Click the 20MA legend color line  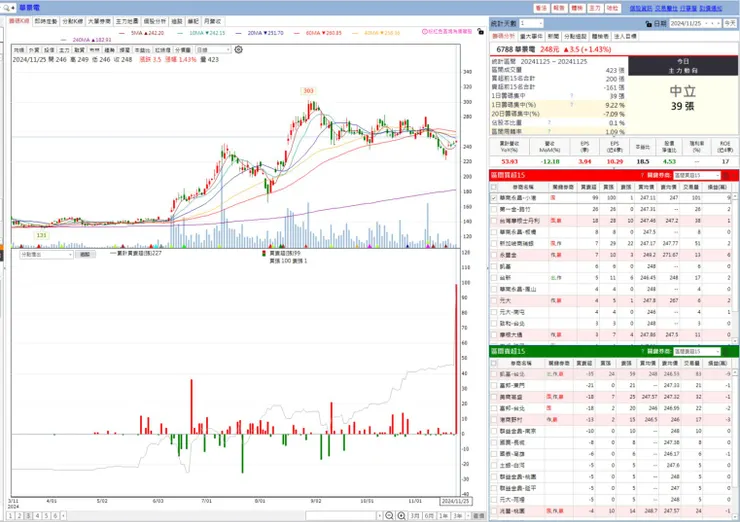(238, 33)
